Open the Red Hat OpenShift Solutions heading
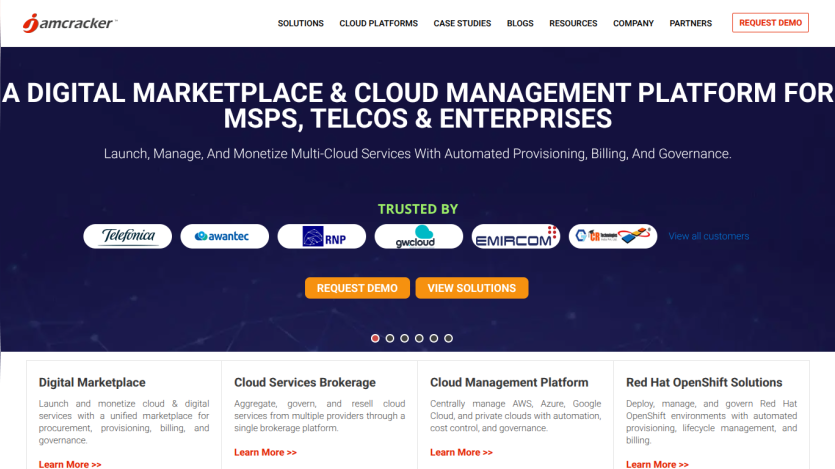 [704, 382]
